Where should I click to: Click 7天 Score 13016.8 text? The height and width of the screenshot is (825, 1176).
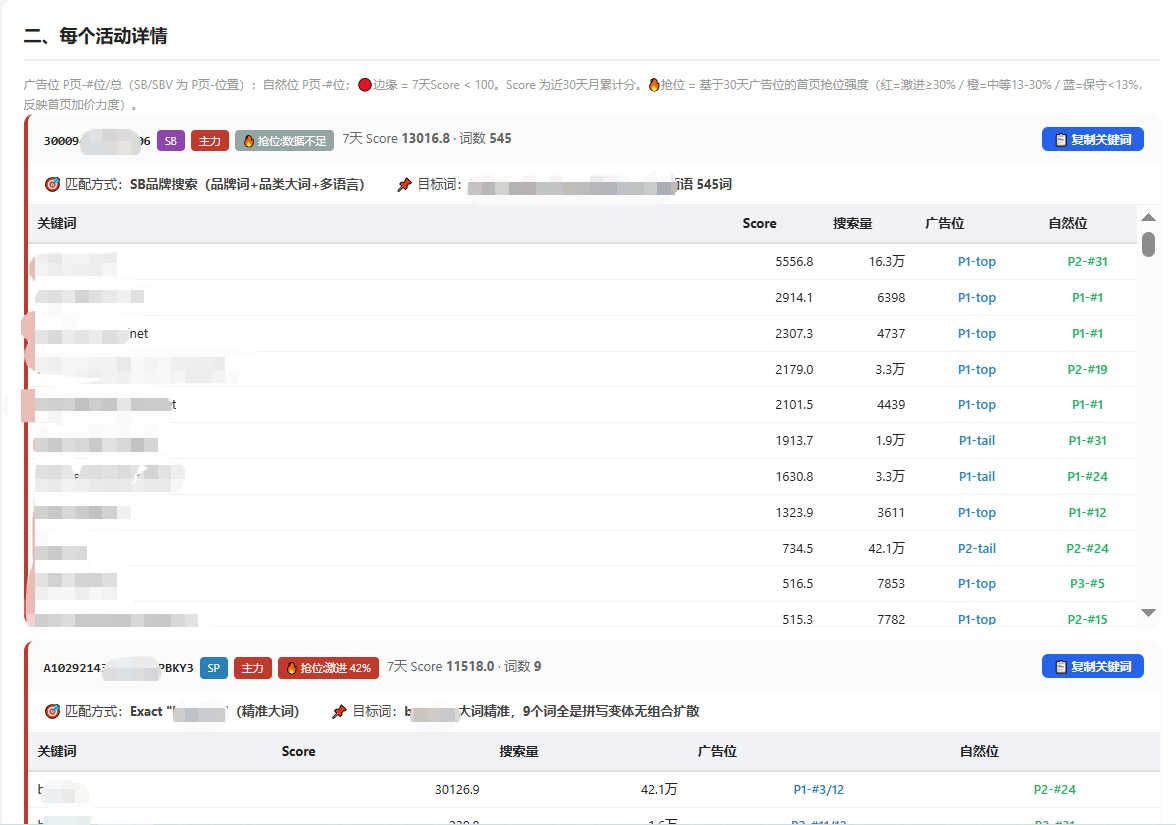click(396, 139)
